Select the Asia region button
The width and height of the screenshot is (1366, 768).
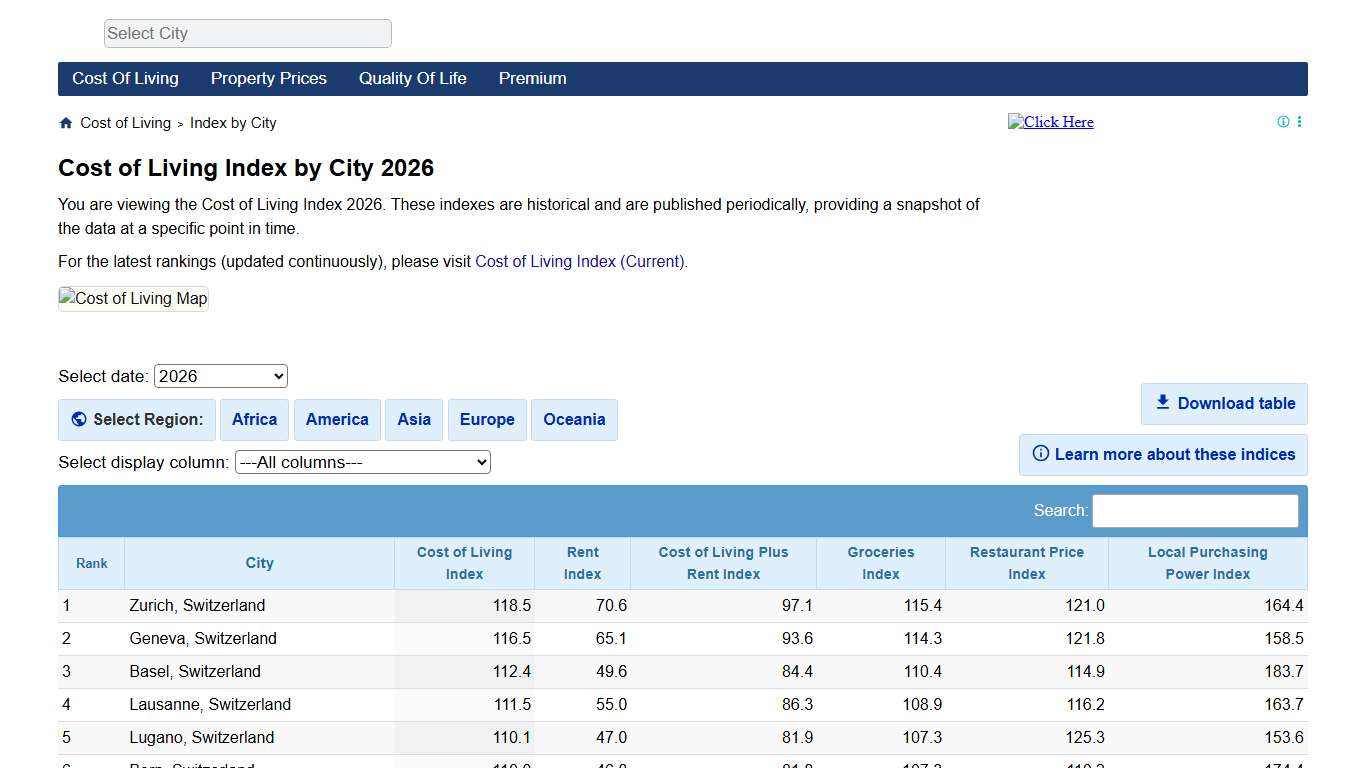[413, 419]
